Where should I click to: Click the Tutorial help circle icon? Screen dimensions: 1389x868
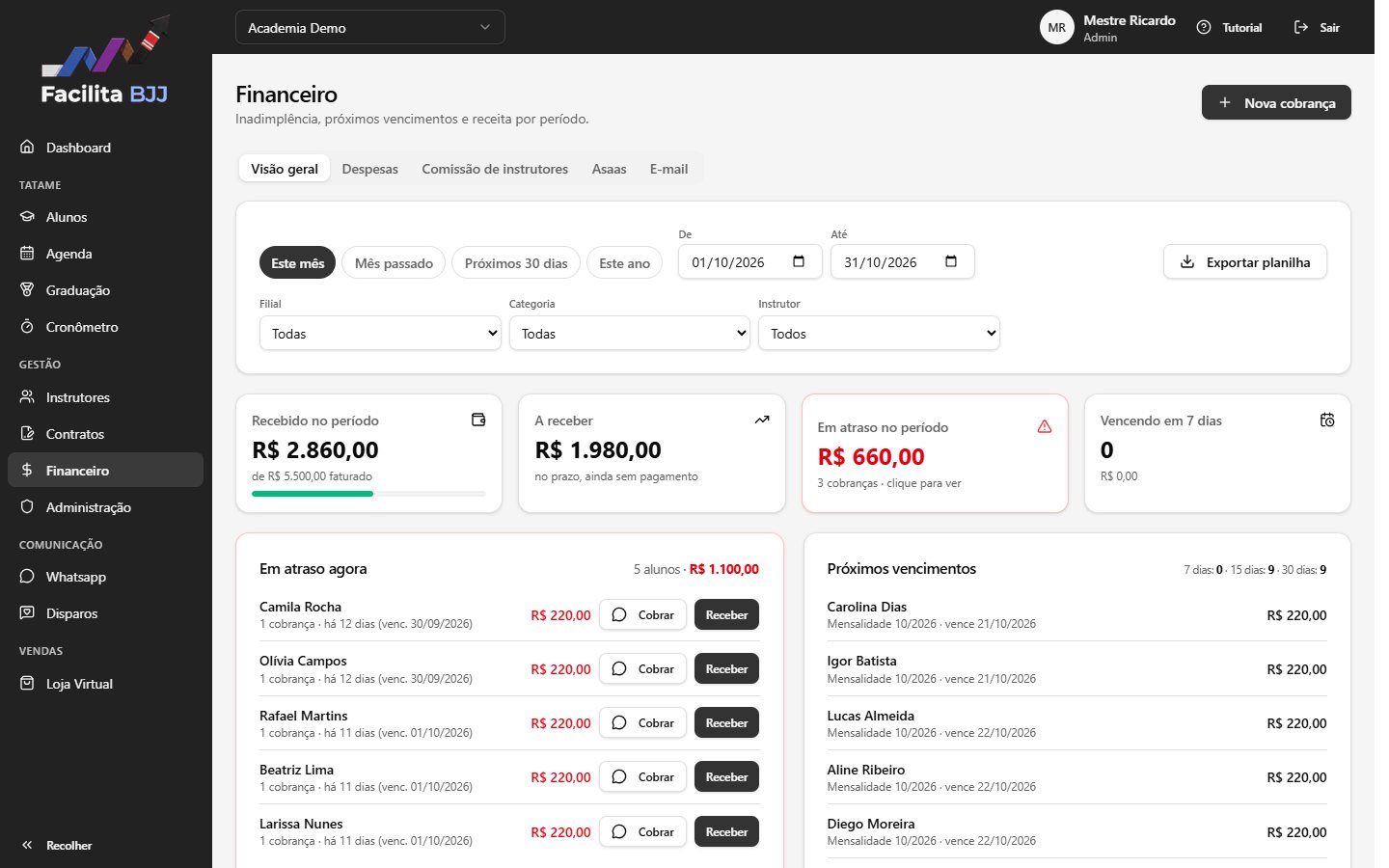point(1204,28)
